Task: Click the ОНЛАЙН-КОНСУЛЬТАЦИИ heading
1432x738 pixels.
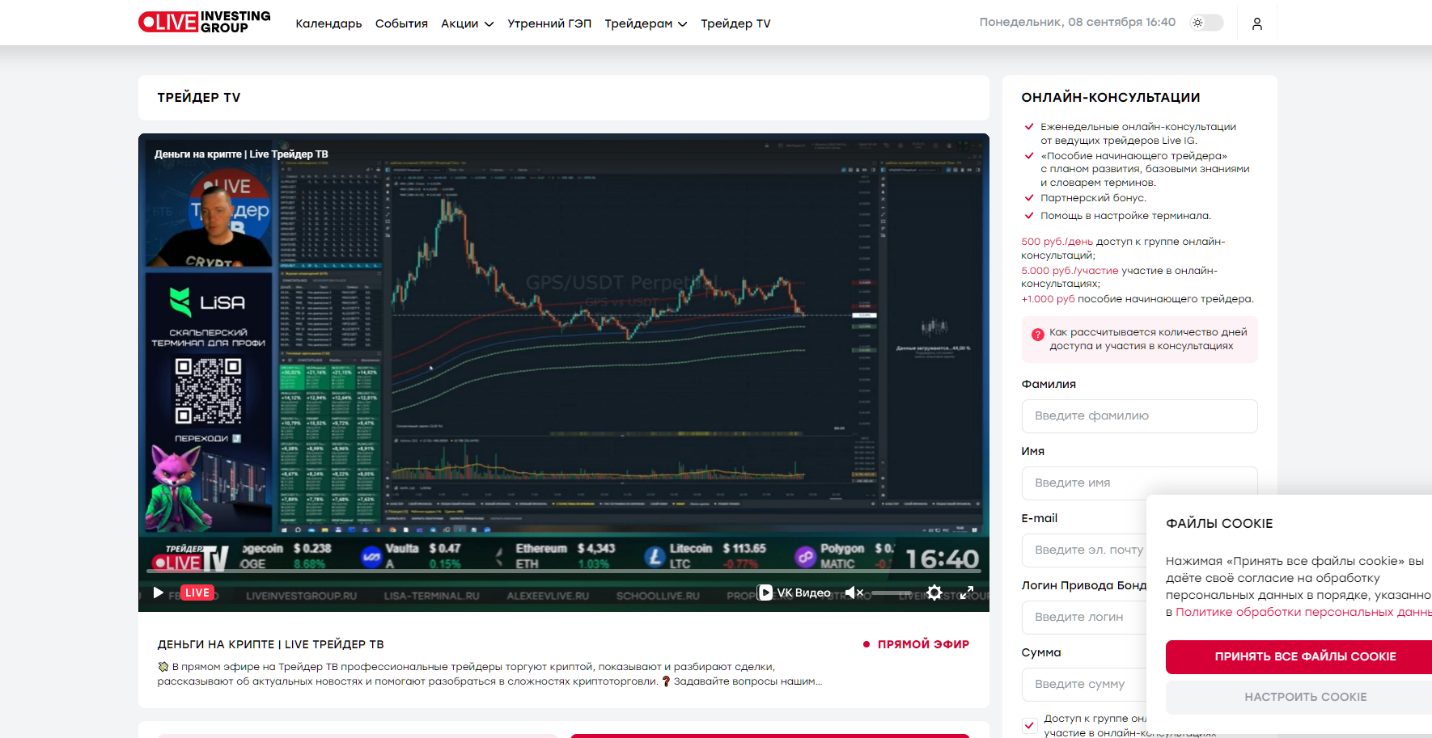Action: [x=1111, y=98]
